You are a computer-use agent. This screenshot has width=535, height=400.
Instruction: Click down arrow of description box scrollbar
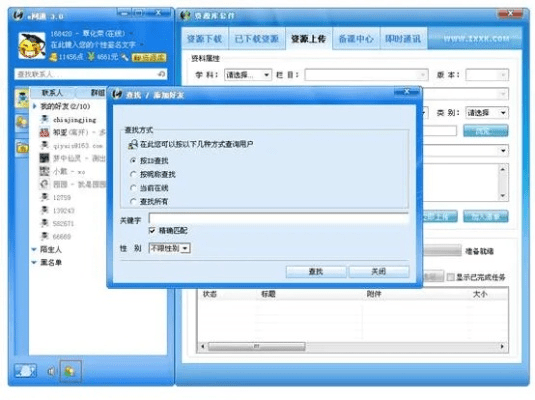click(x=503, y=196)
